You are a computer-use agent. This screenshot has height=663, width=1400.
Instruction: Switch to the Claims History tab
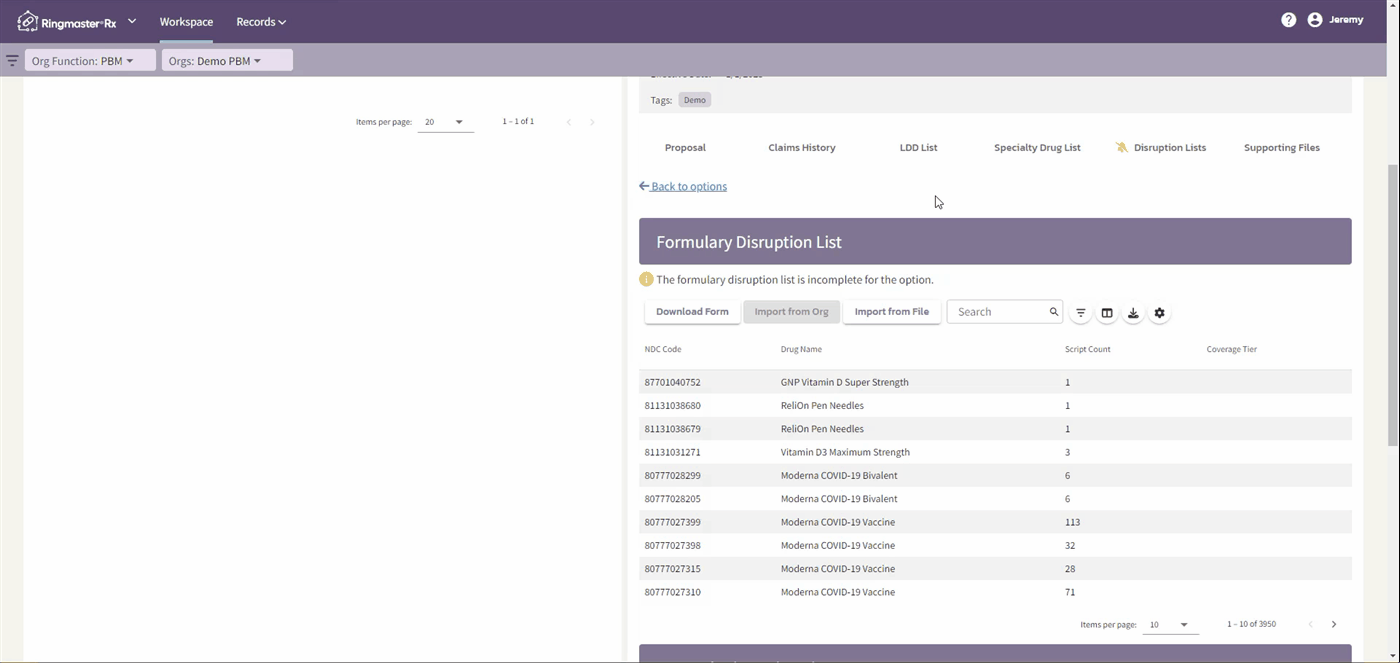pyautogui.click(x=802, y=147)
